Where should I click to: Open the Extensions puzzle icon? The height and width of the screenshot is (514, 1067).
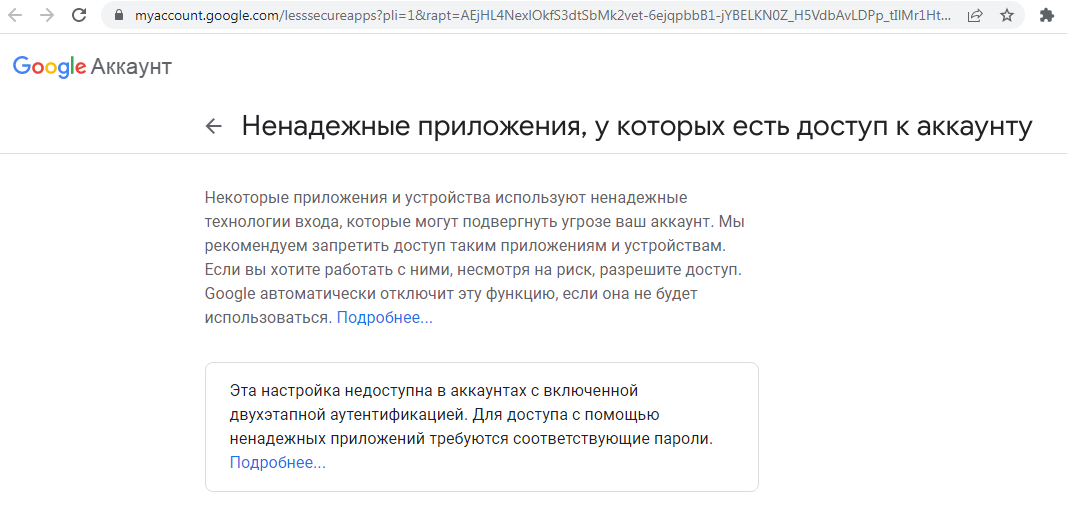tap(1047, 15)
